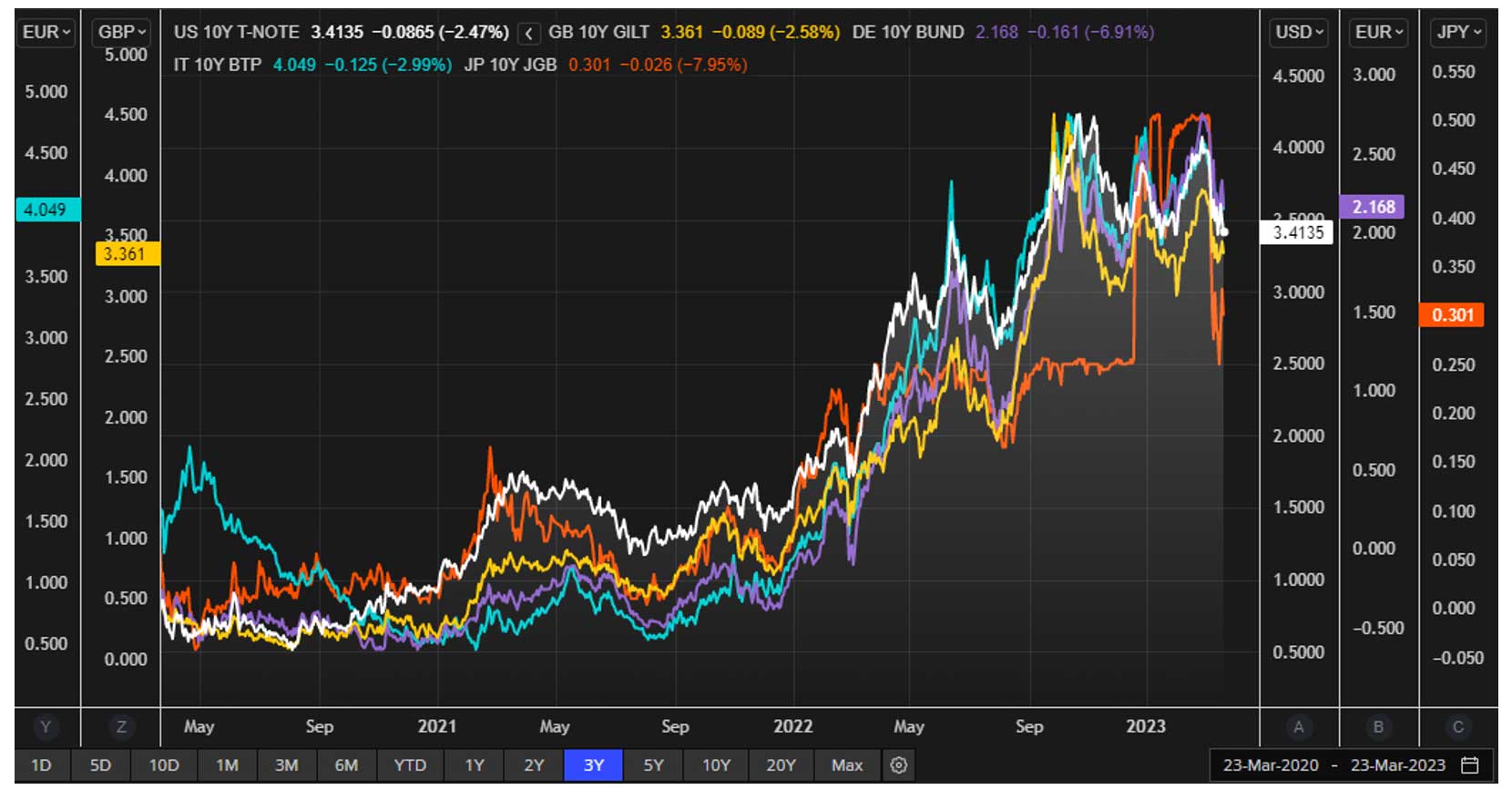The height and width of the screenshot is (800, 1512).
Task: Click the yellow 3.361 price tag
Action: point(127,253)
